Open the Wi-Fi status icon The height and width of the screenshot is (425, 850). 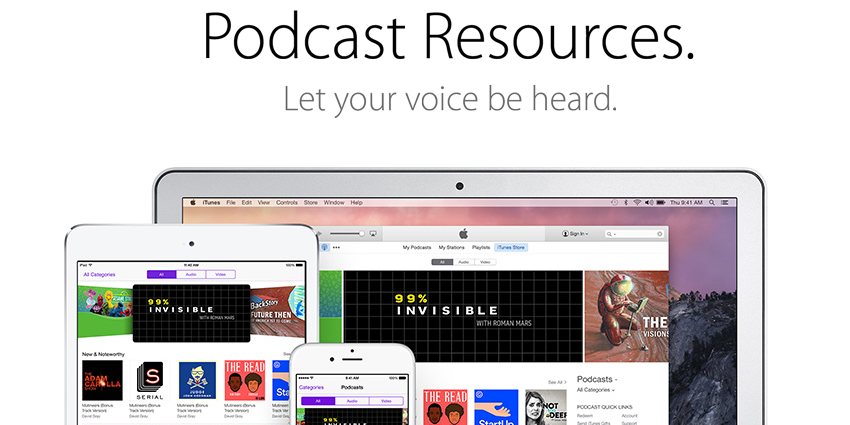tap(637, 203)
